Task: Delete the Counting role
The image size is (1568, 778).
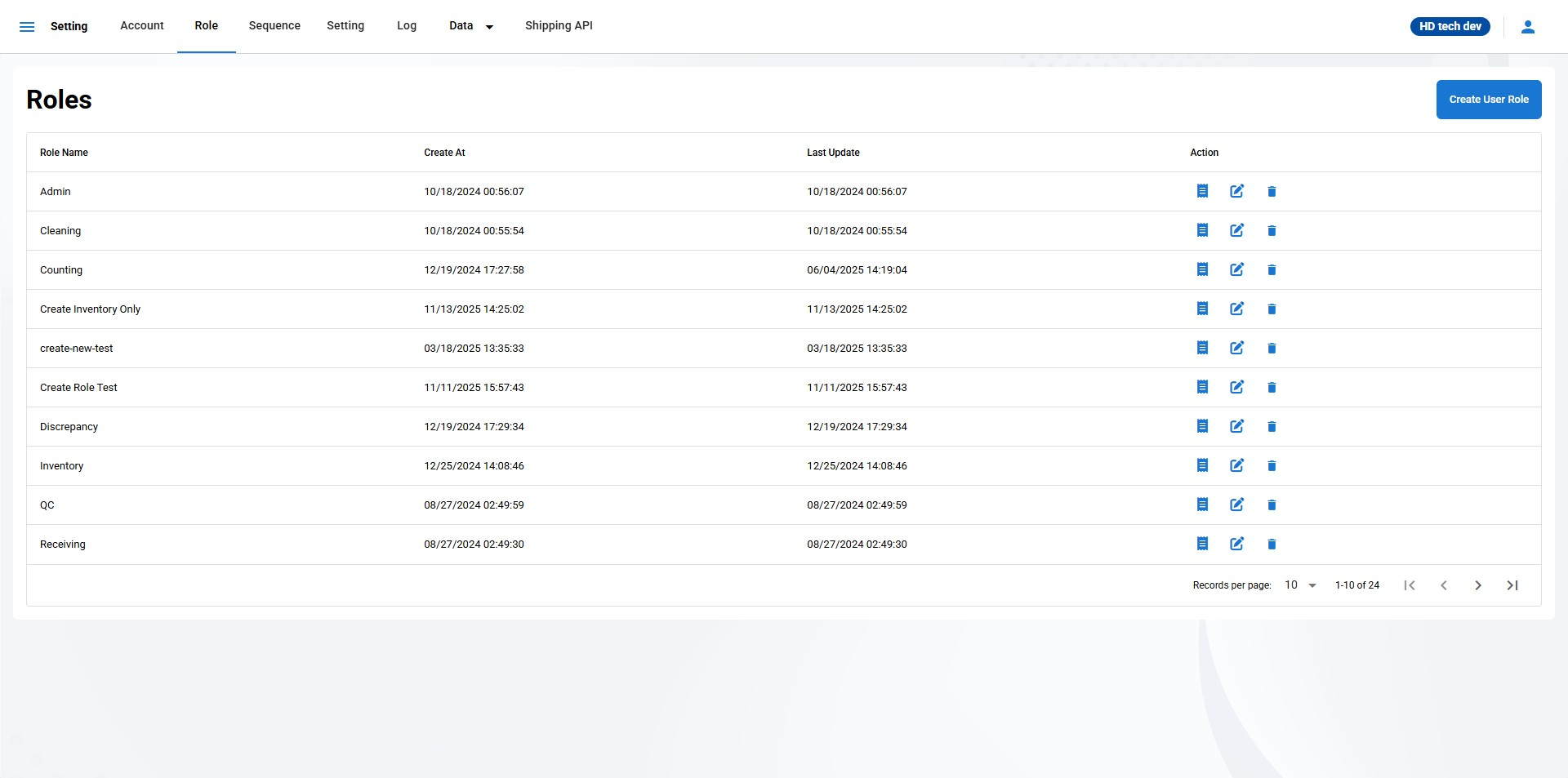Action: point(1271,270)
